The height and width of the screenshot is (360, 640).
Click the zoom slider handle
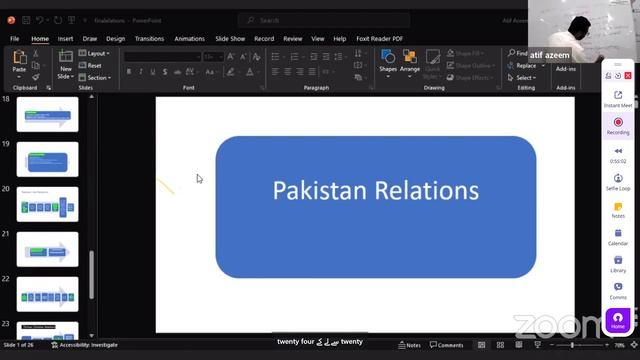[x=572, y=345]
